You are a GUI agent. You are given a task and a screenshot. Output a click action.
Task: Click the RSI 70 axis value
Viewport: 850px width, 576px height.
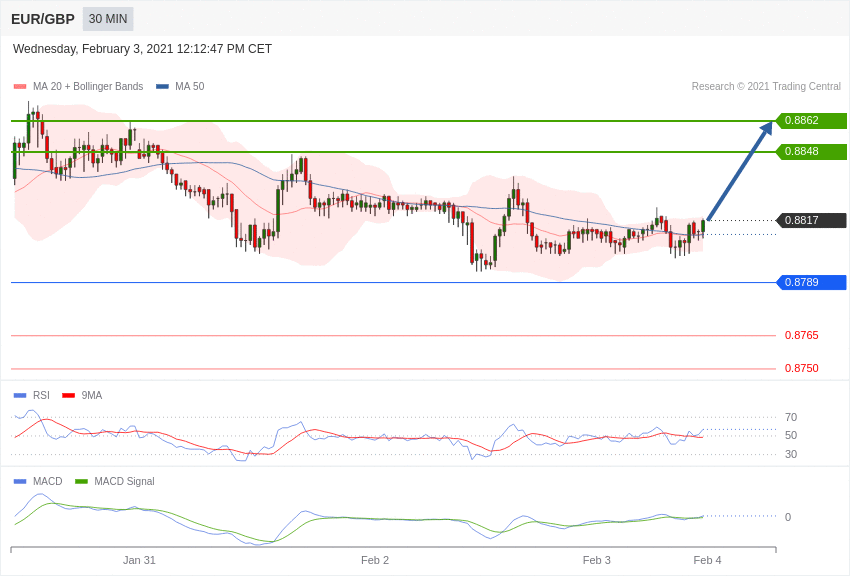click(791, 417)
